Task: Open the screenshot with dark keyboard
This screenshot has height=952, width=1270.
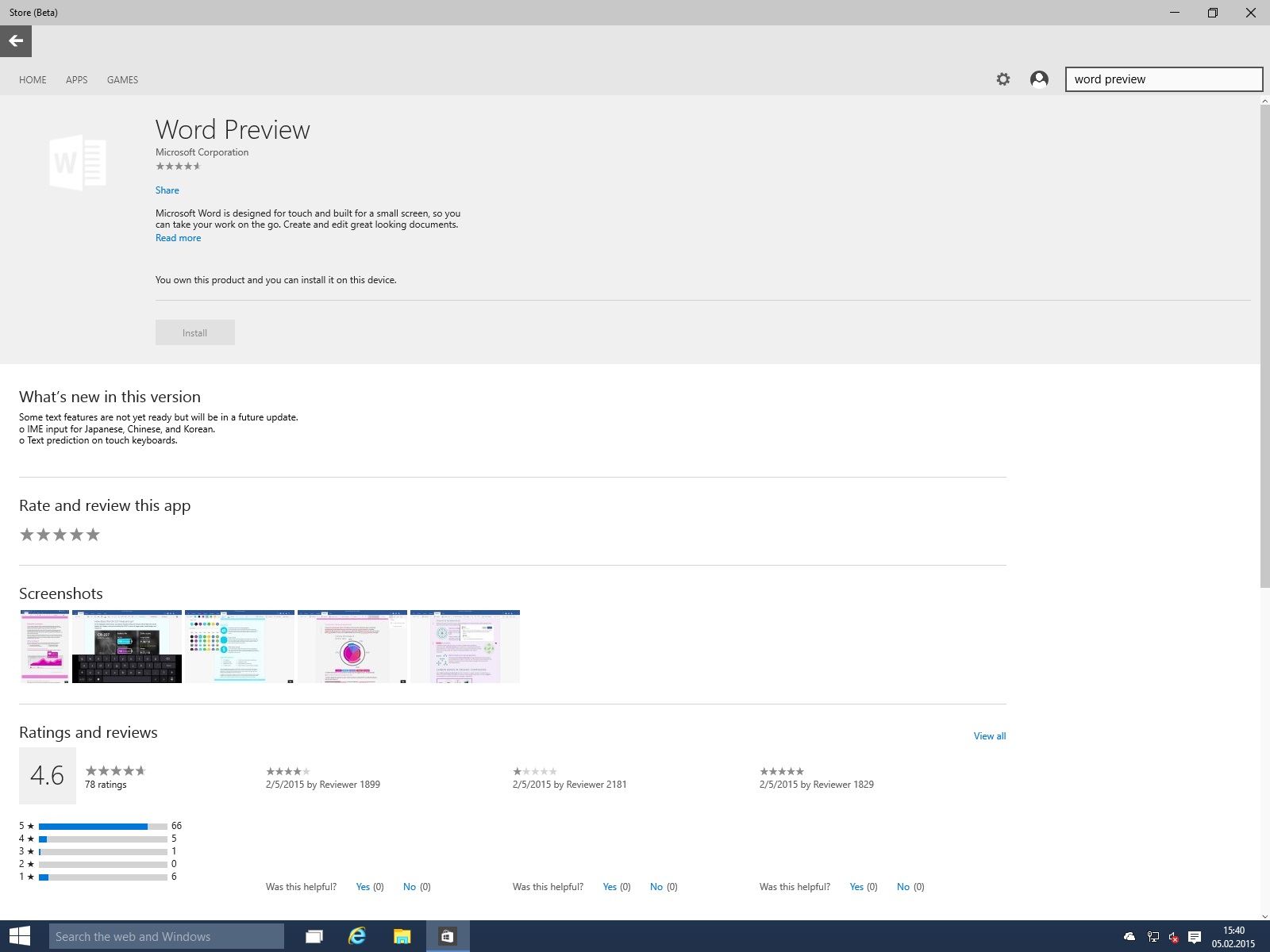Action: click(127, 647)
